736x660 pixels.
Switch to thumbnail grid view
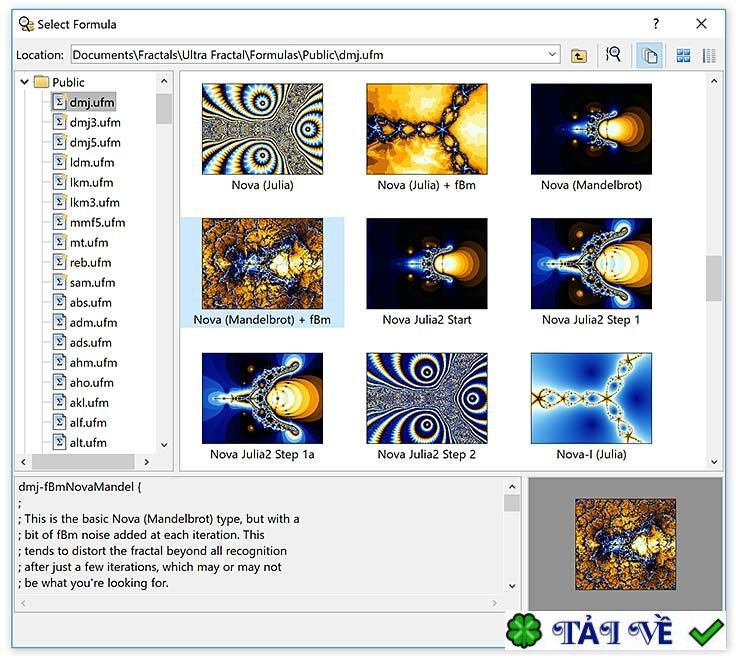[684, 56]
